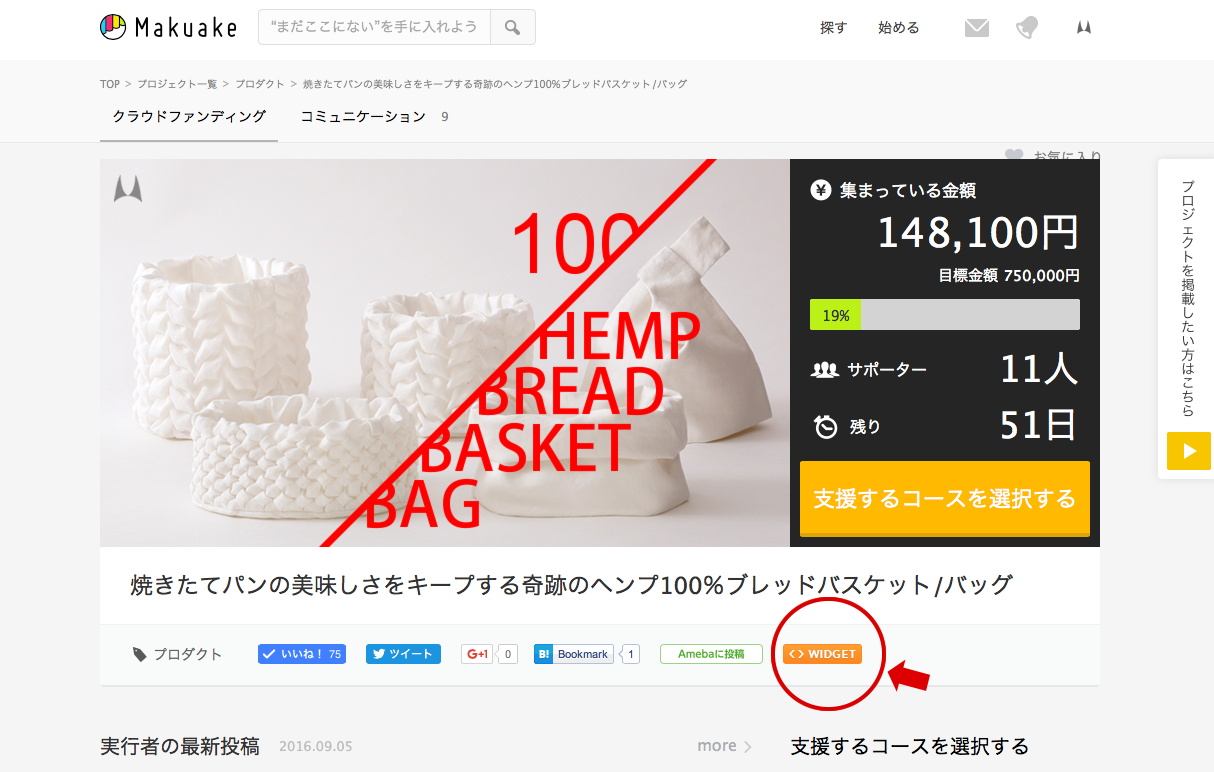Click 支援するコースを選択する orange button
Screen dimensions: 1214x772
[945, 498]
